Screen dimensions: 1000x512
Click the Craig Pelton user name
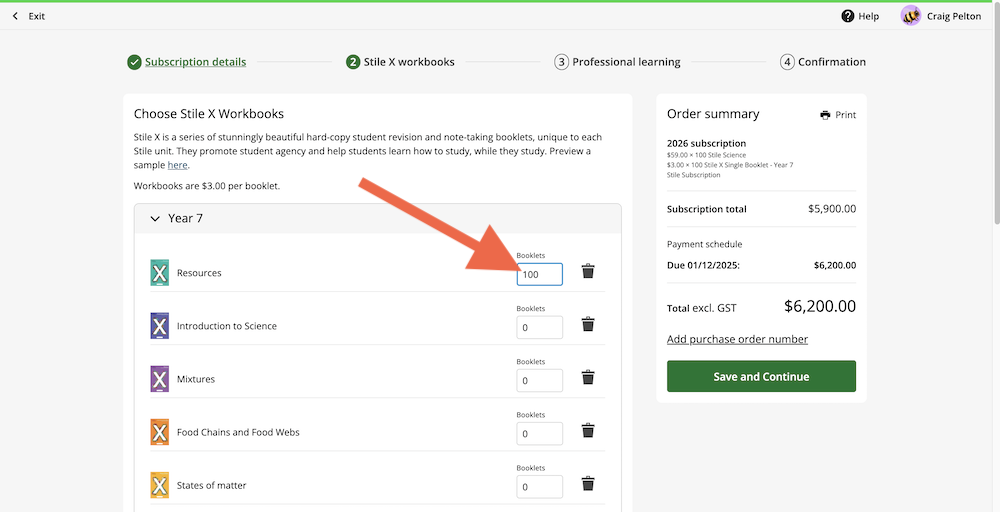coord(953,16)
